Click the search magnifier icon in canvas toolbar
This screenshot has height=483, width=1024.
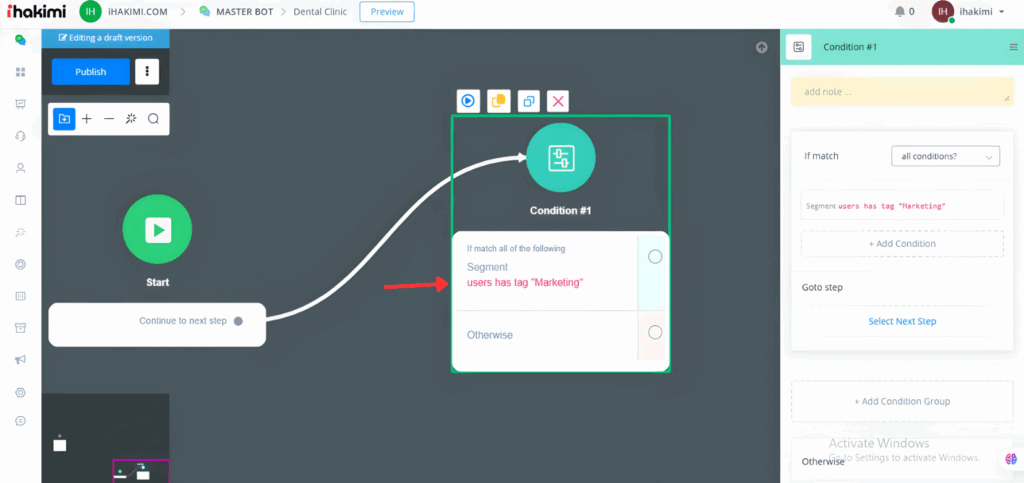(154, 119)
